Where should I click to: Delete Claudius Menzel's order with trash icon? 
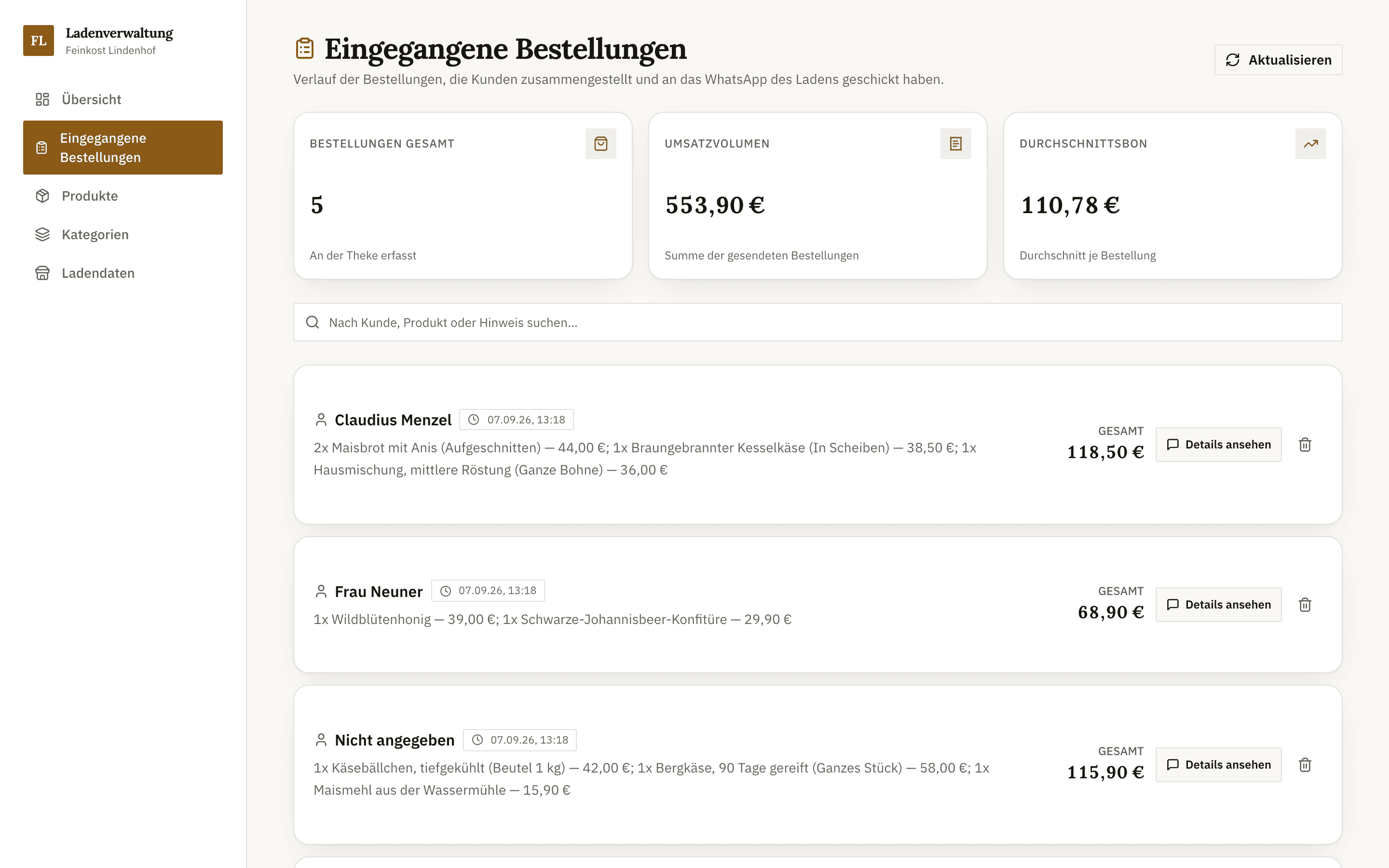click(1305, 444)
